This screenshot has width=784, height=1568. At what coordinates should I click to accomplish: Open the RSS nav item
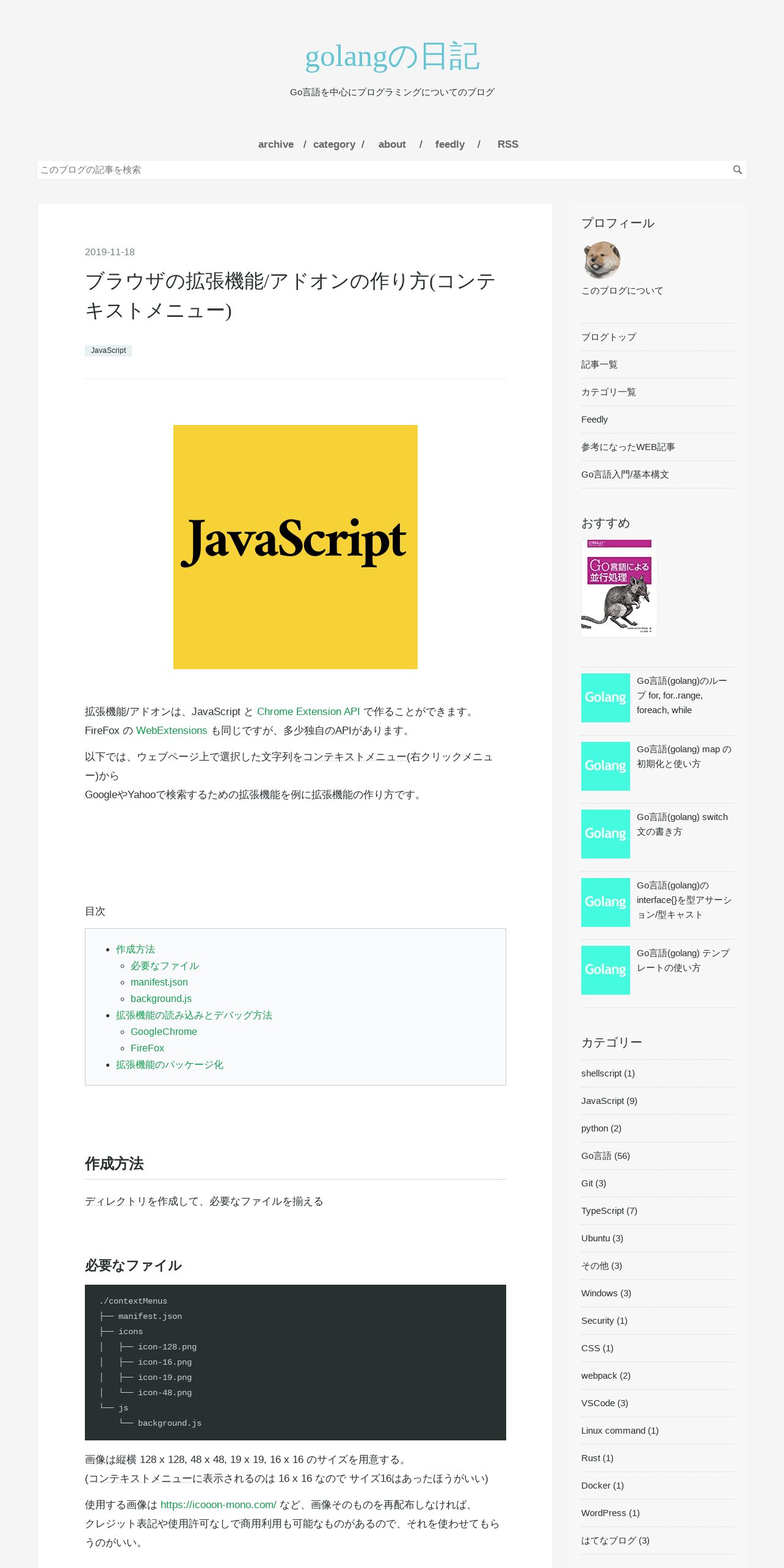(x=508, y=144)
